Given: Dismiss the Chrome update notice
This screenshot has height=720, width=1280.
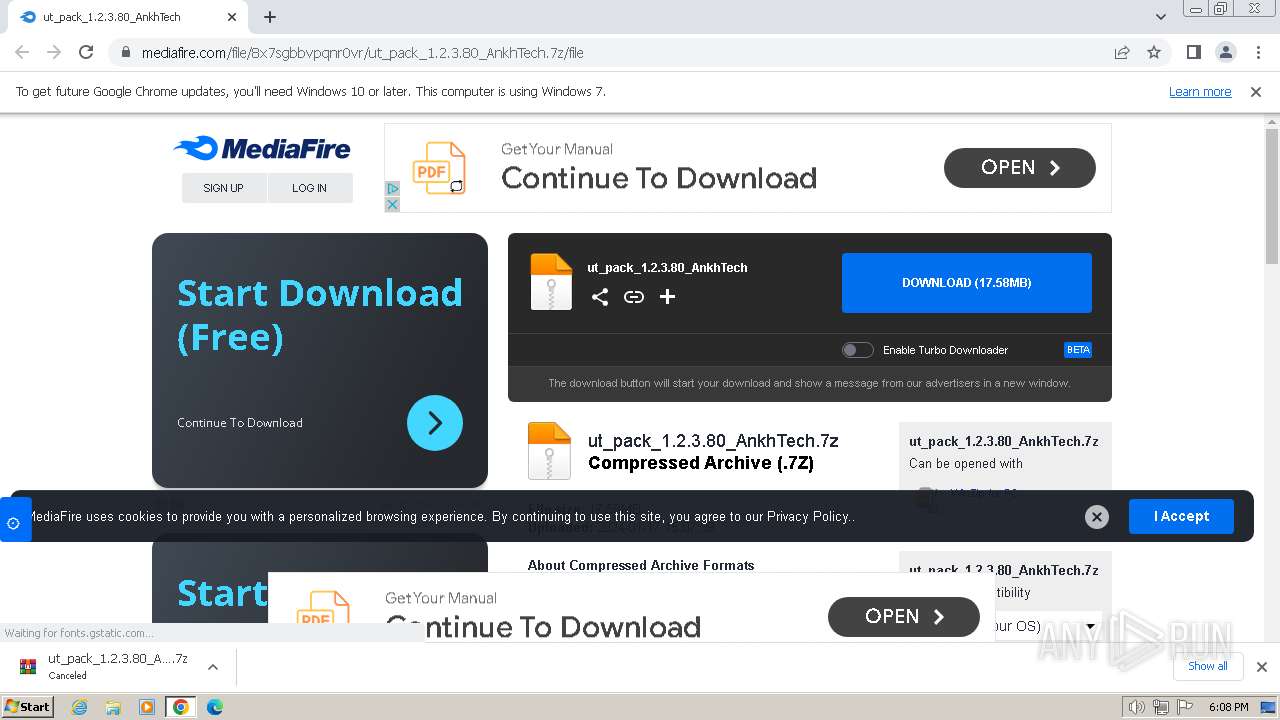Looking at the screenshot, I should point(1256,91).
